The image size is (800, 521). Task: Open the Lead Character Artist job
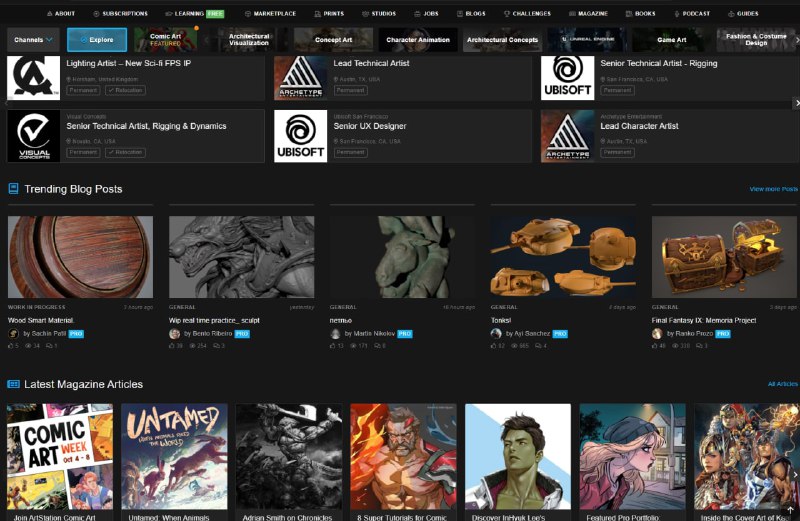click(639, 126)
